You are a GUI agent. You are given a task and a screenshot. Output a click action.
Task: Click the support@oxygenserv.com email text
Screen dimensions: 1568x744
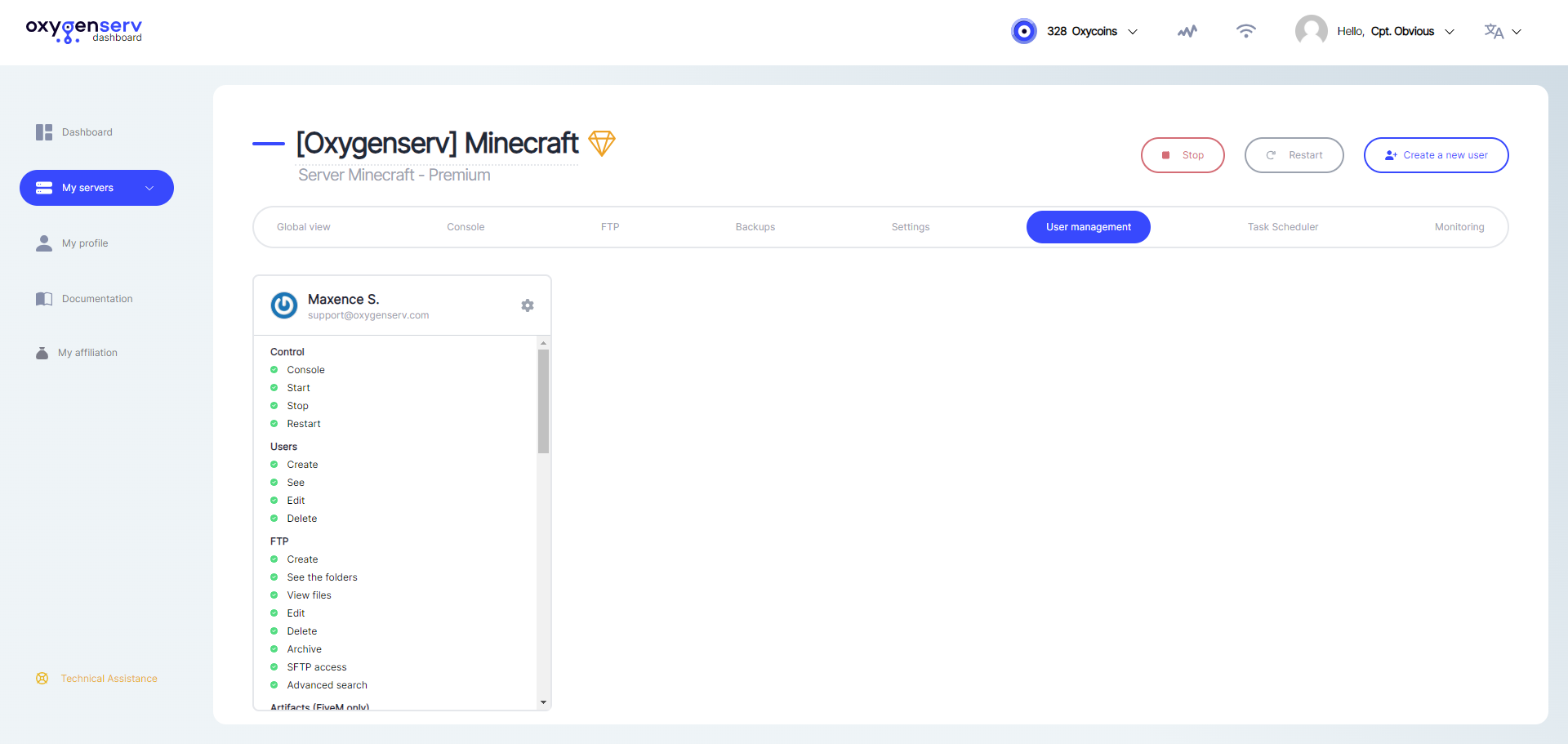coord(368,315)
